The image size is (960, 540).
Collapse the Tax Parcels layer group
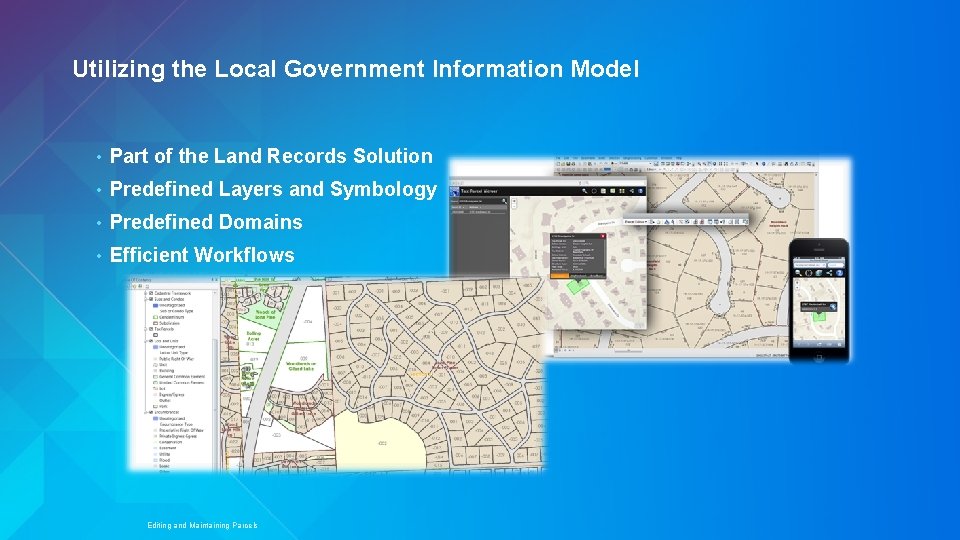[x=146, y=329]
